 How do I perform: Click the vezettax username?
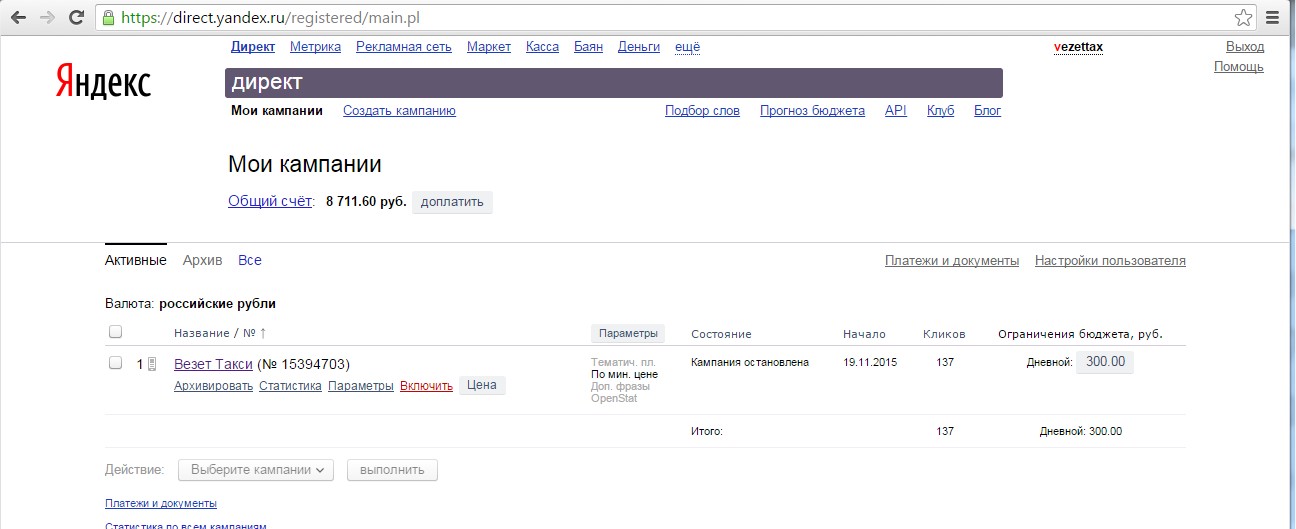(1078, 47)
